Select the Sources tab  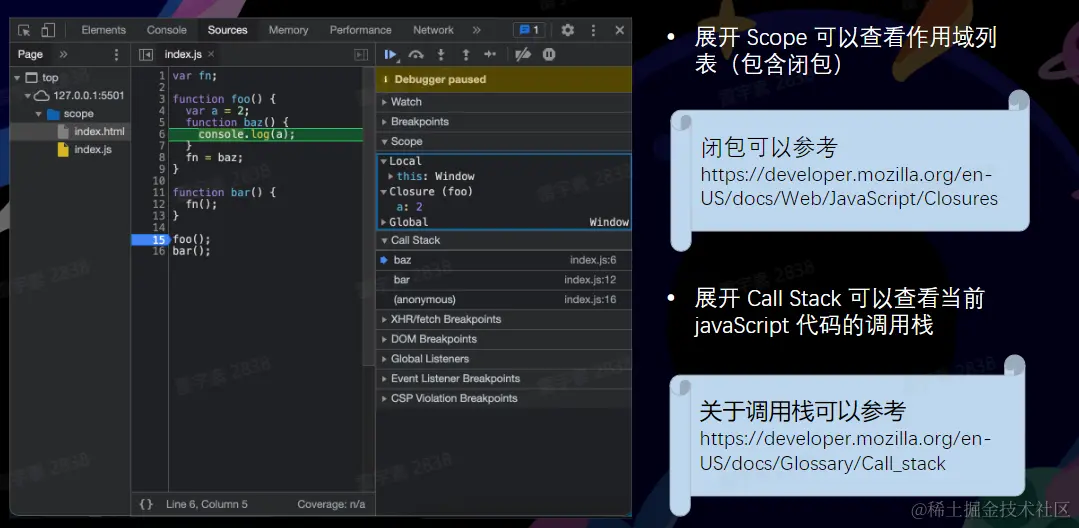[227, 30]
